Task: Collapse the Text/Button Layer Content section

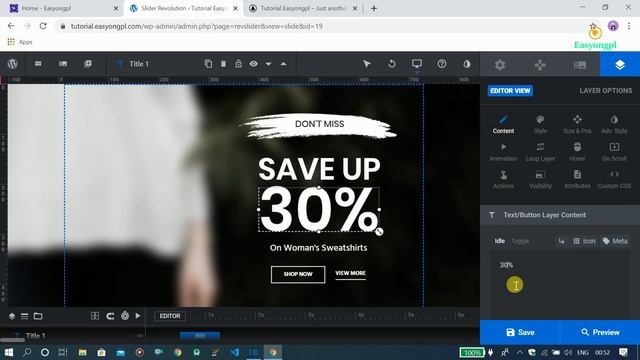Action: tap(560, 215)
